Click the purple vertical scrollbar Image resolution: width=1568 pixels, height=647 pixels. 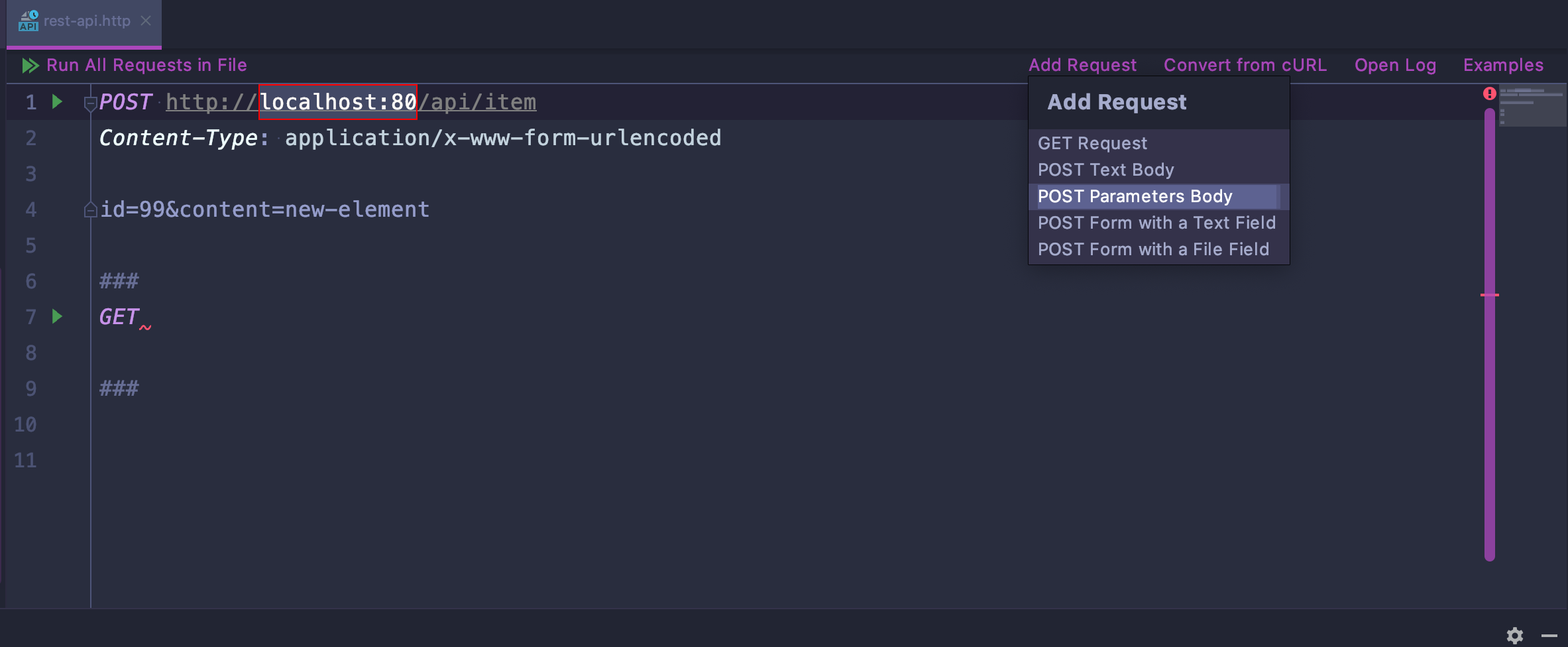tap(1489, 398)
